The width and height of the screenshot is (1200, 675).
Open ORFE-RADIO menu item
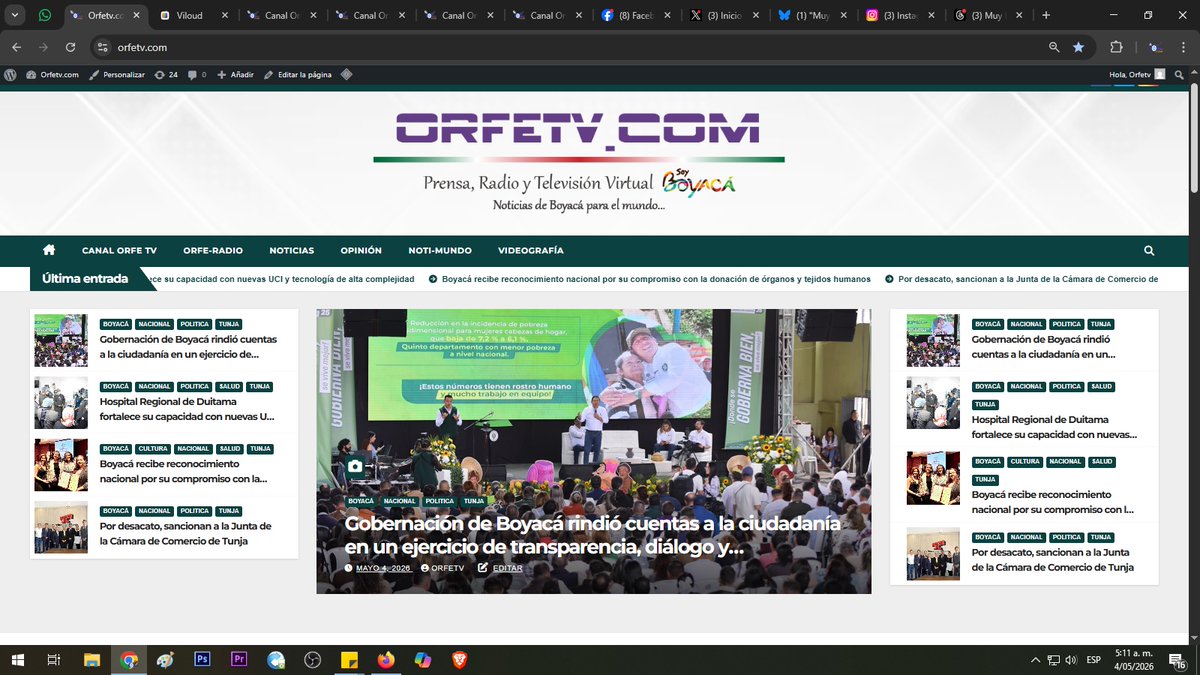tap(213, 251)
